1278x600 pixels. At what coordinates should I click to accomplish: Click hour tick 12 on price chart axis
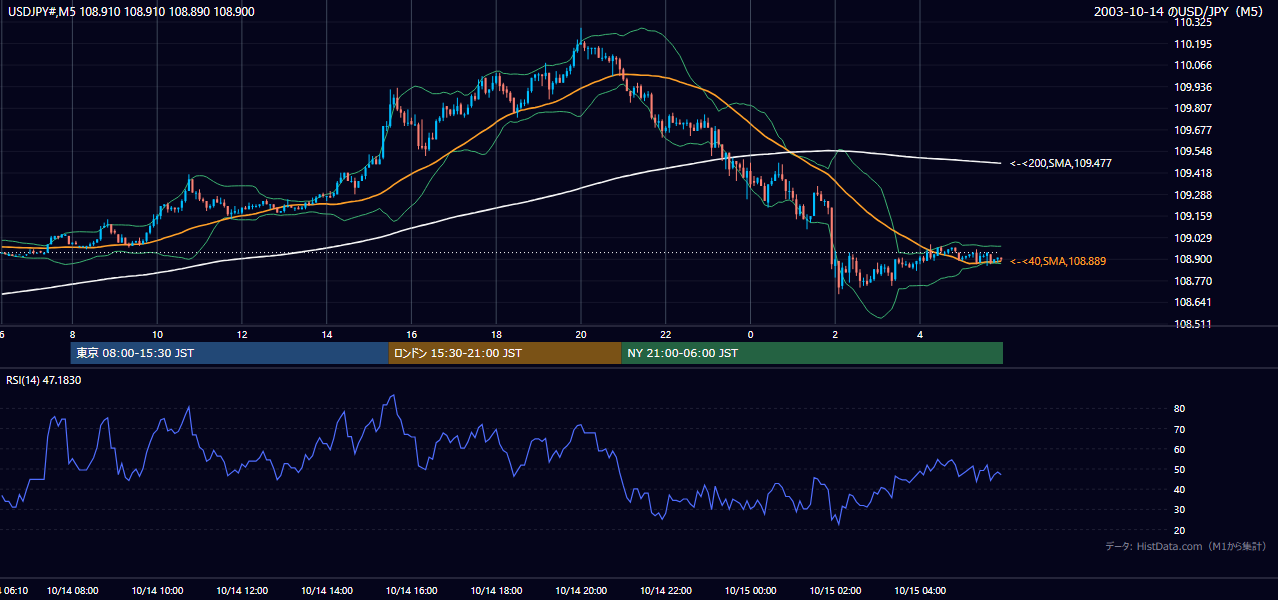[242, 335]
